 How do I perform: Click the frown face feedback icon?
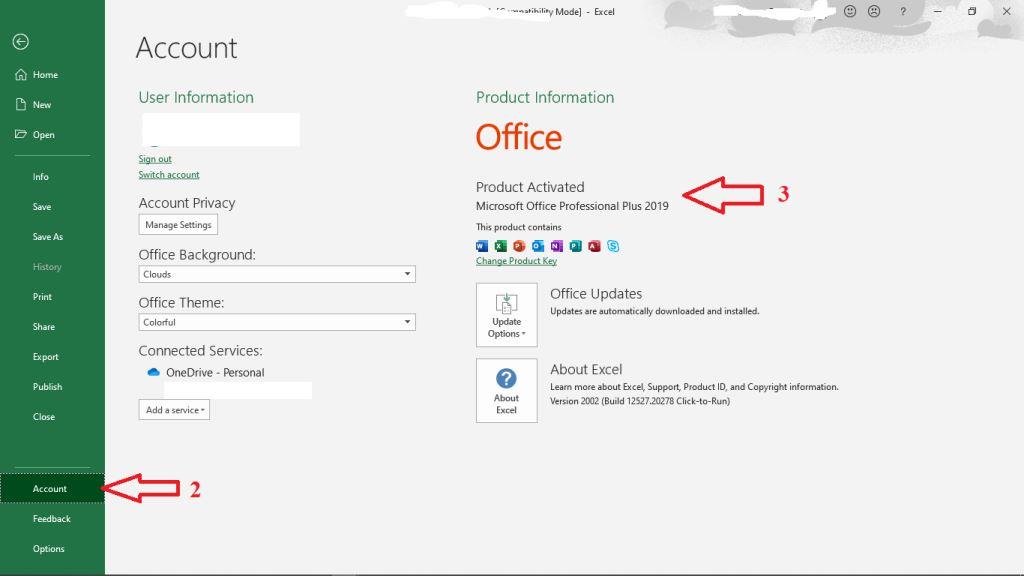(x=874, y=11)
